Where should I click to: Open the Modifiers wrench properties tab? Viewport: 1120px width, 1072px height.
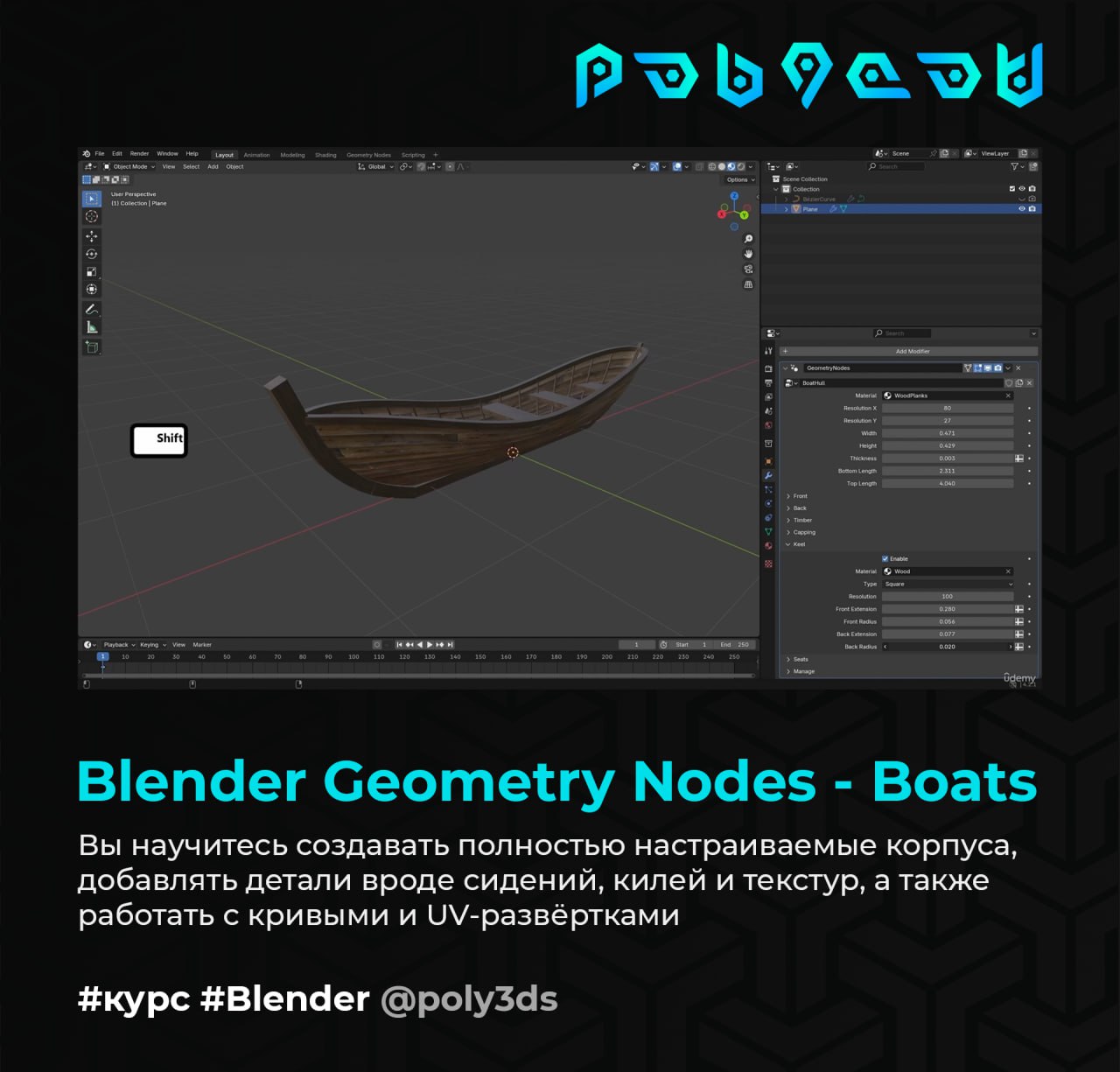click(768, 475)
